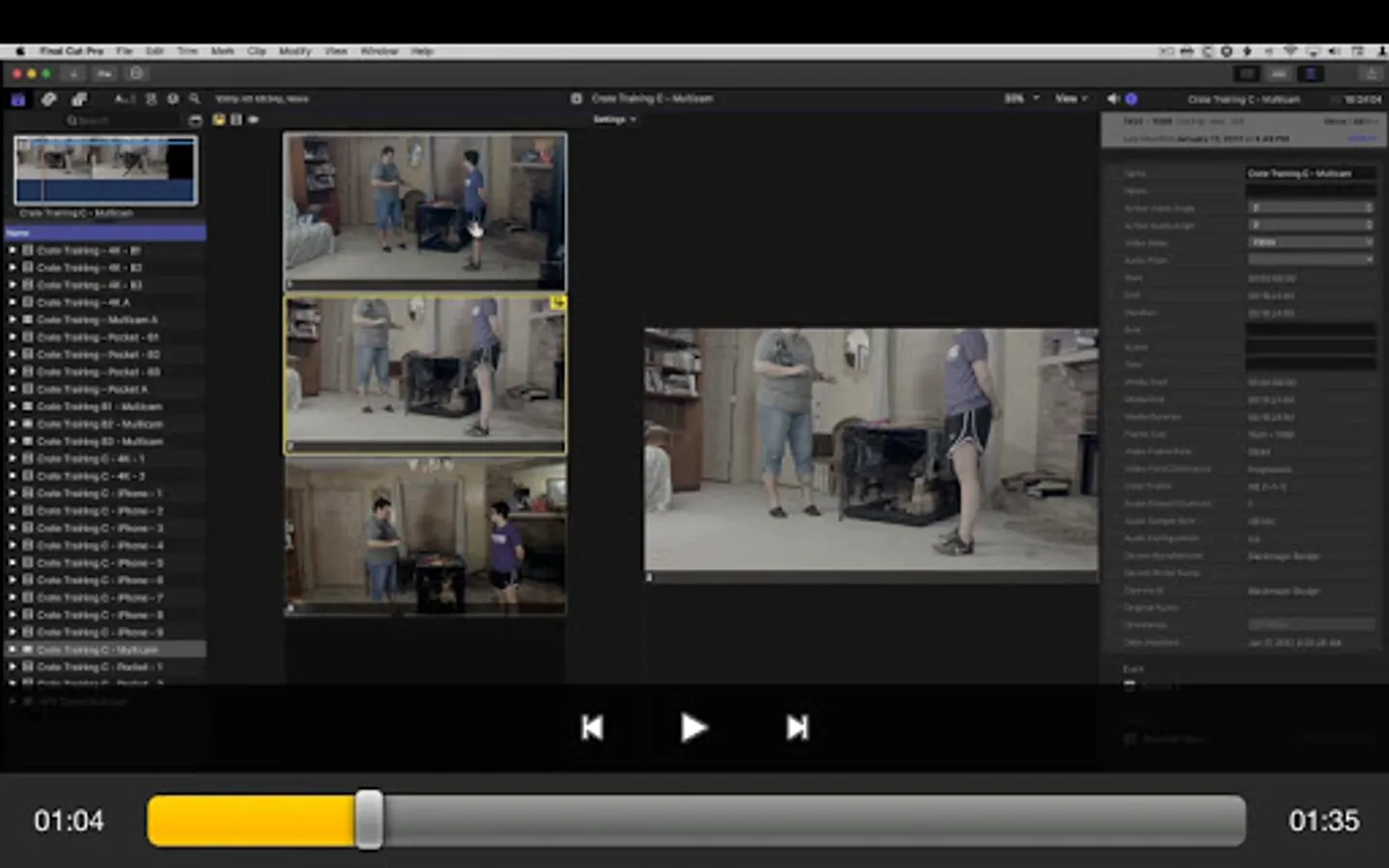This screenshot has width=1389, height=868.
Task: Expand Crate Training - Multicam A clip
Action: click(x=13, y=319)
